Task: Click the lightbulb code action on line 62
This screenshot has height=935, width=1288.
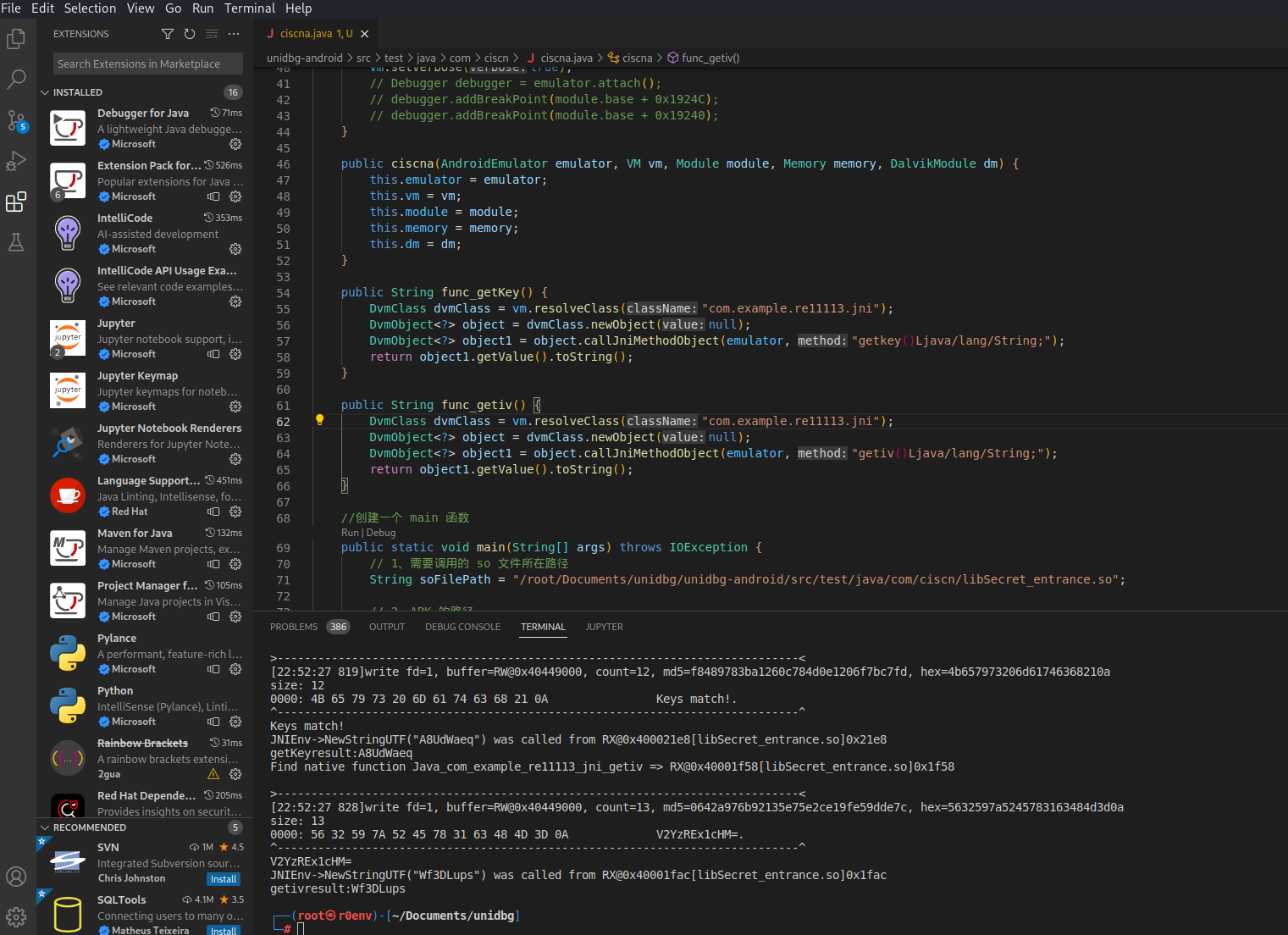Action: tap(319, 420)
